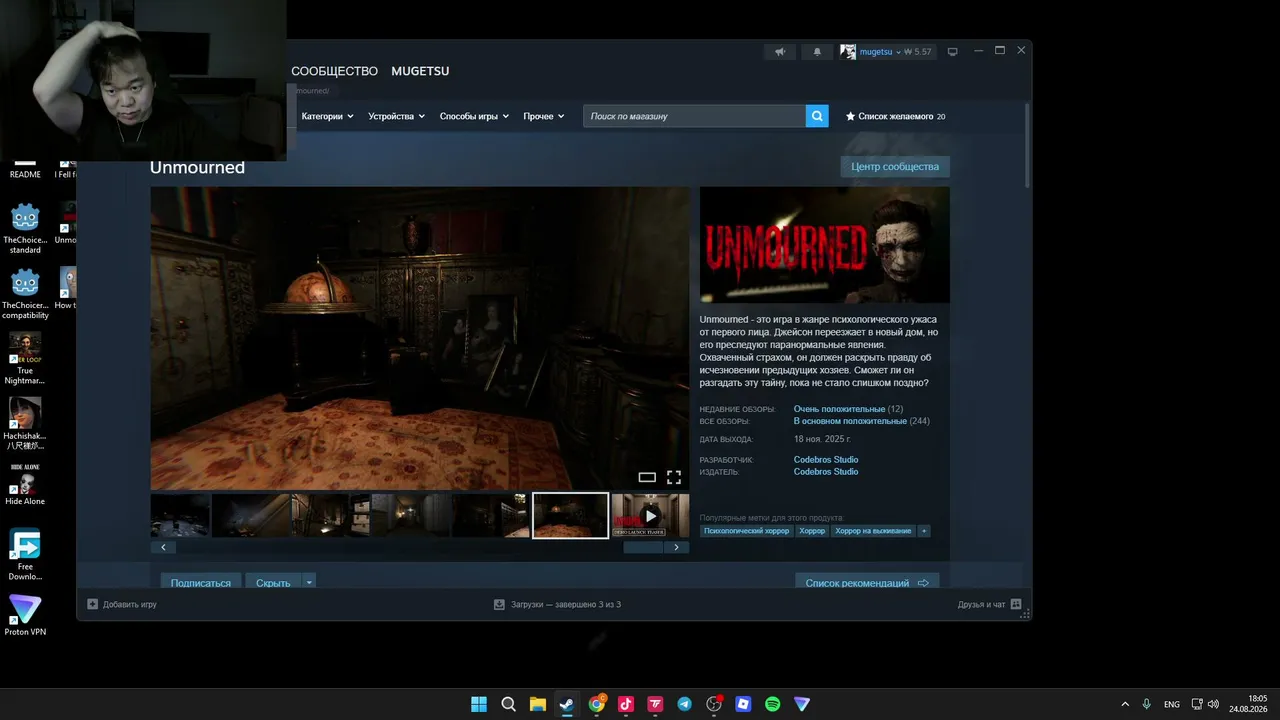The image size is (1280, 720).
Task: Open the В основном положительные all reviews link
Action: [x=850, y=421]
